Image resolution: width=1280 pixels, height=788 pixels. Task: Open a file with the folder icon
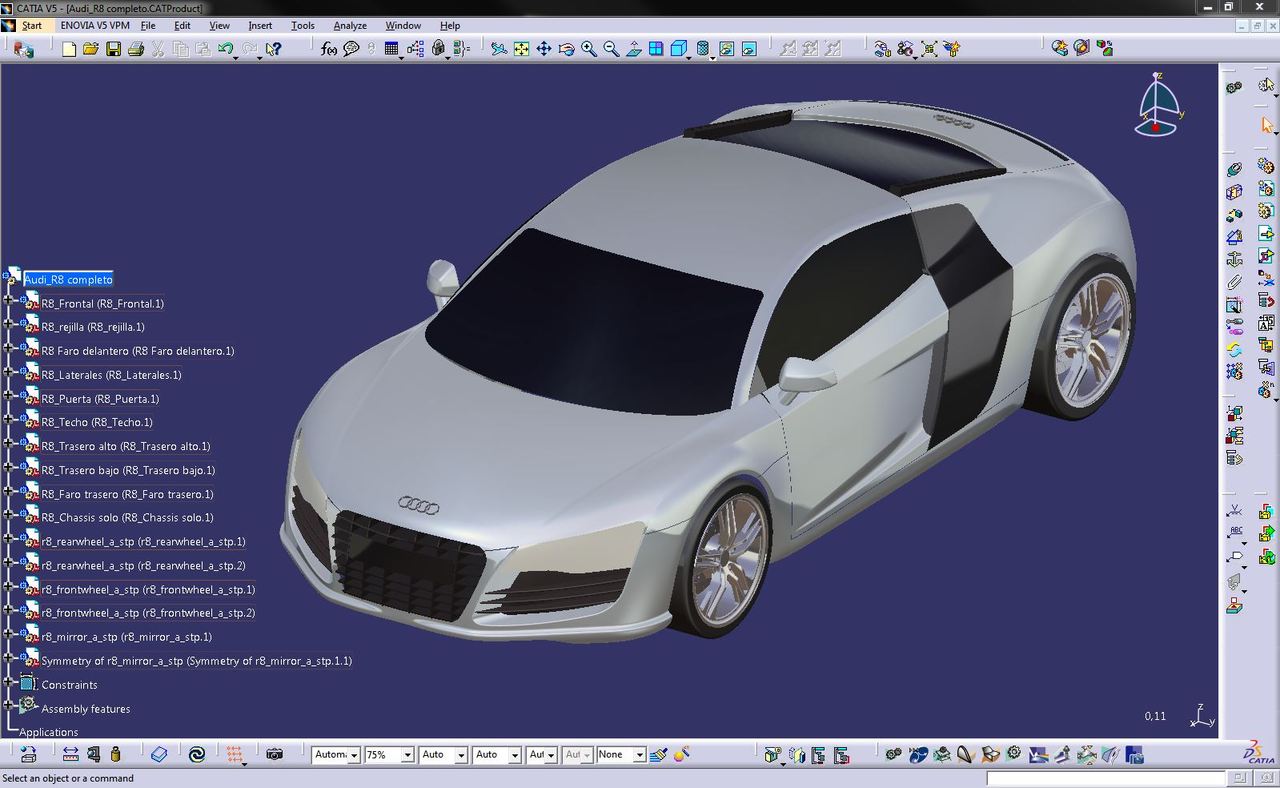tap(91, 49)
